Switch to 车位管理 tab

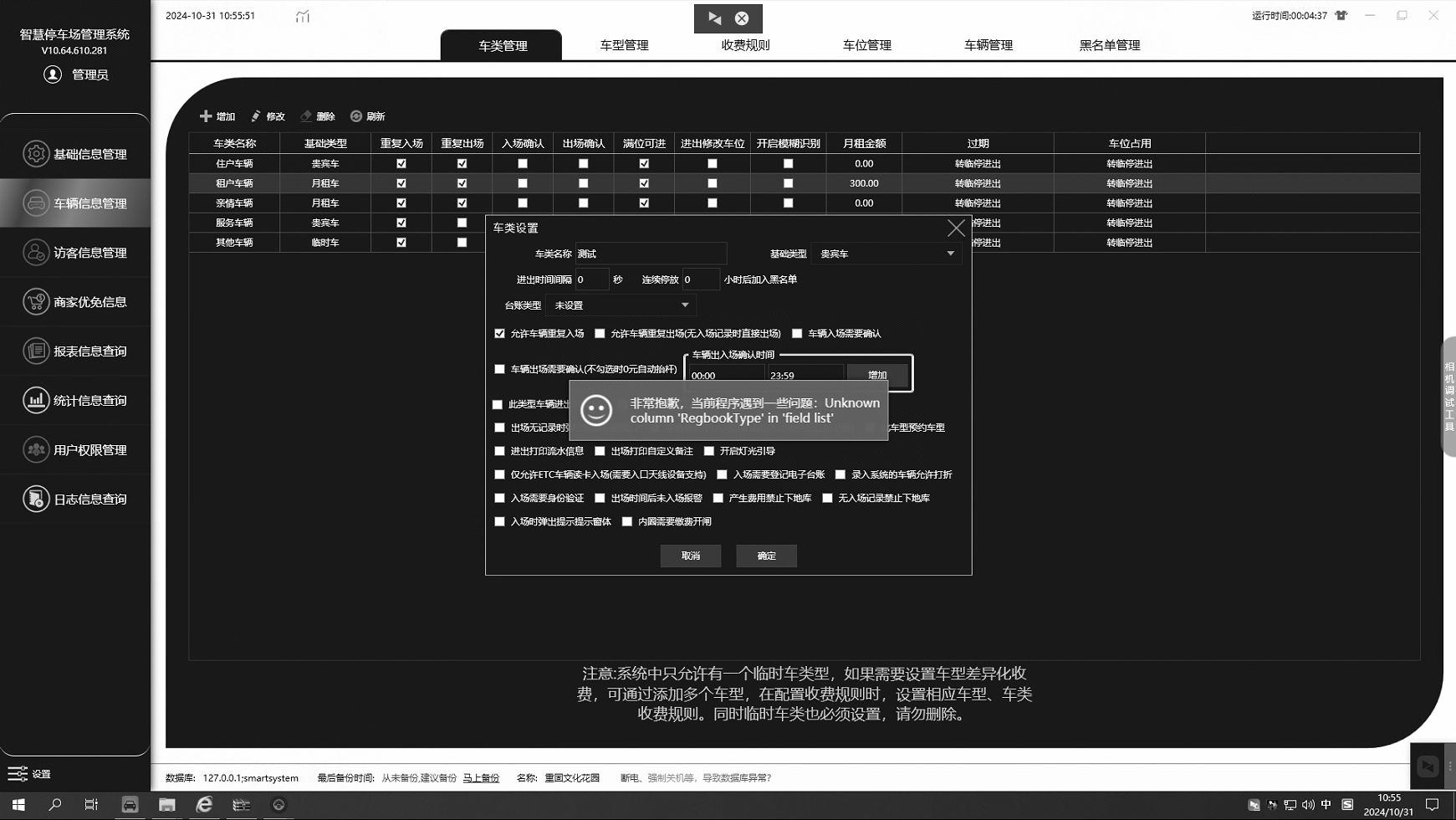(x=866, y=45)
